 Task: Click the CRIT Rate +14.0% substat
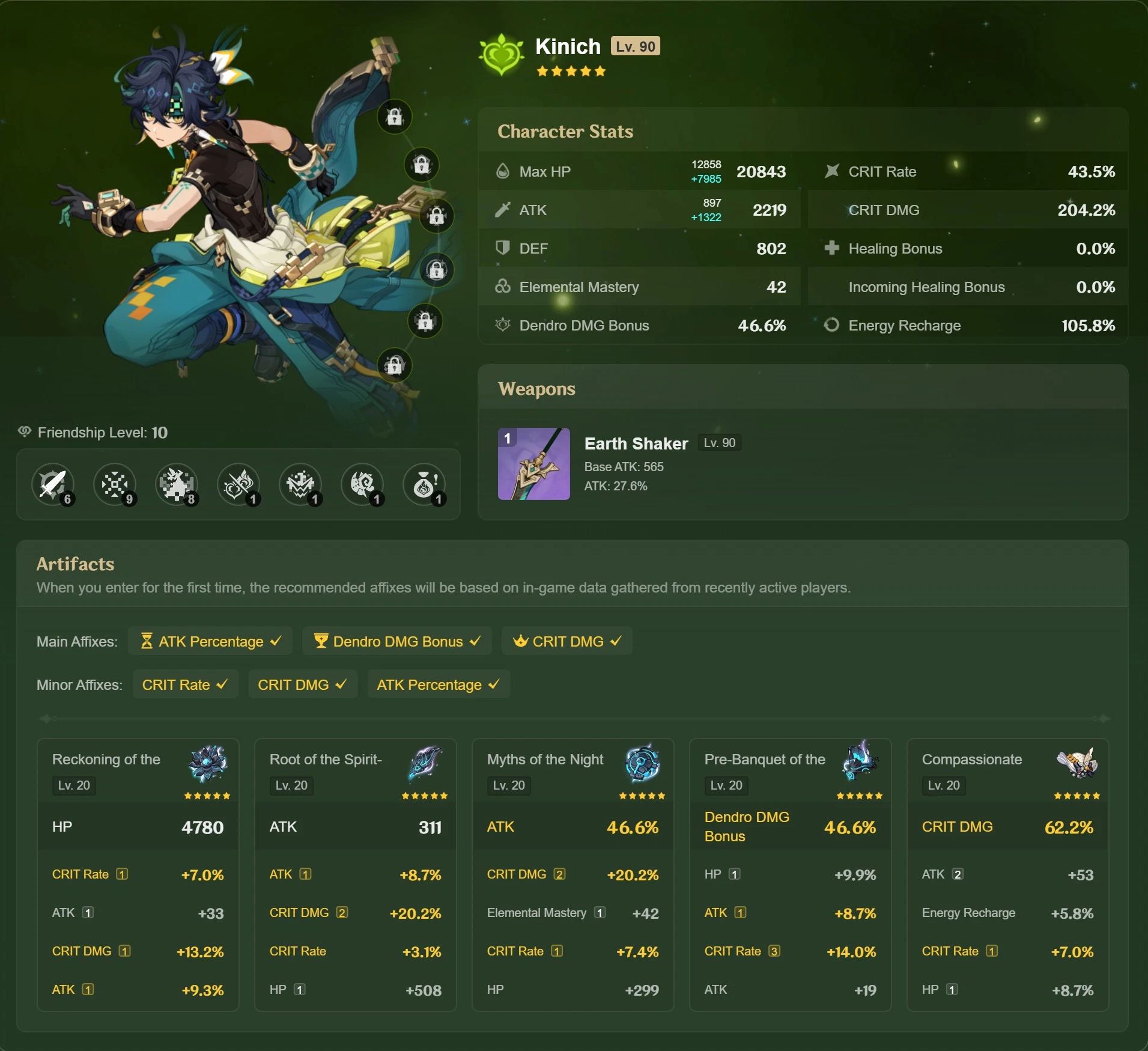coord(790,951)
